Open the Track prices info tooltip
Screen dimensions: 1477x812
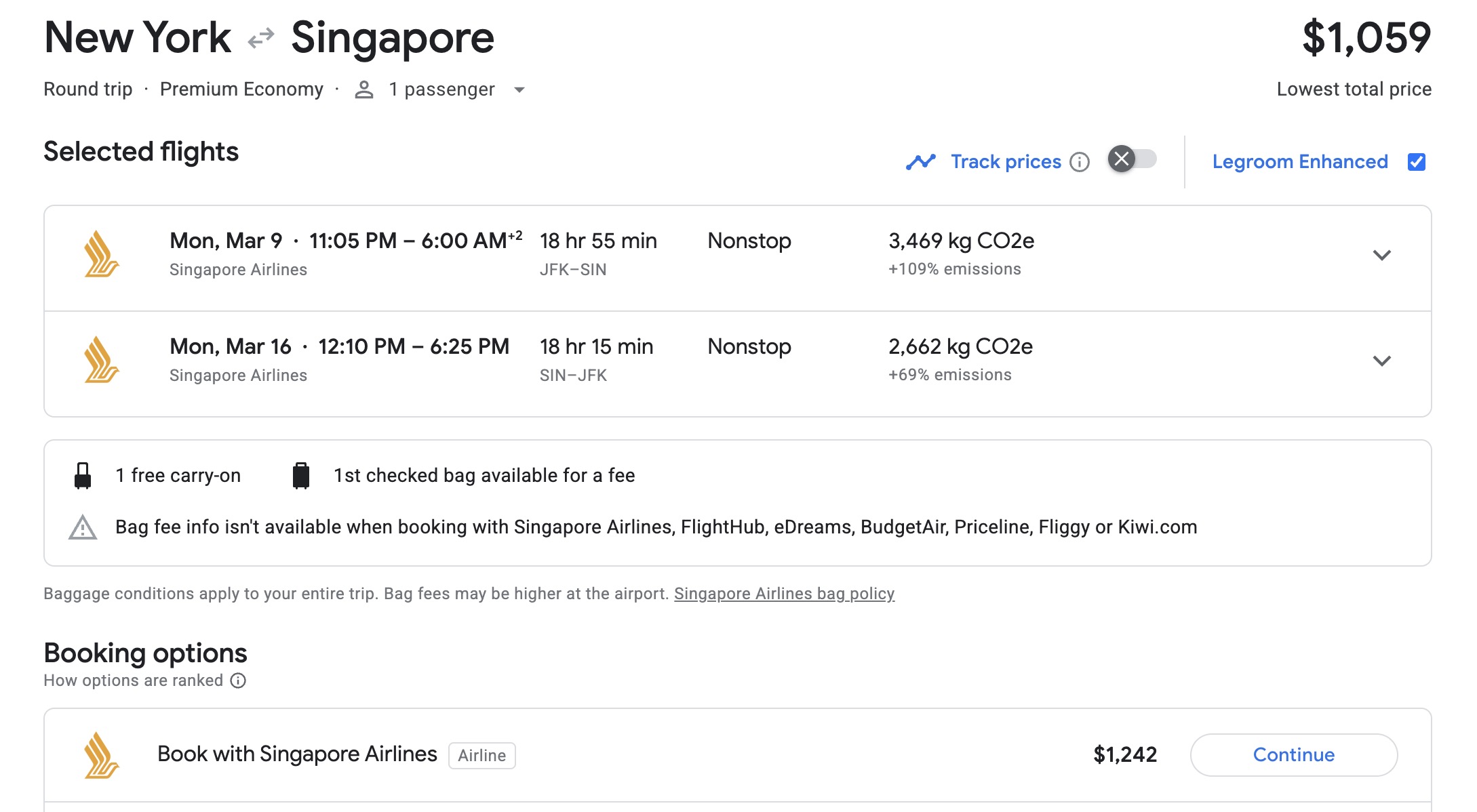(x=1080, y=162)
